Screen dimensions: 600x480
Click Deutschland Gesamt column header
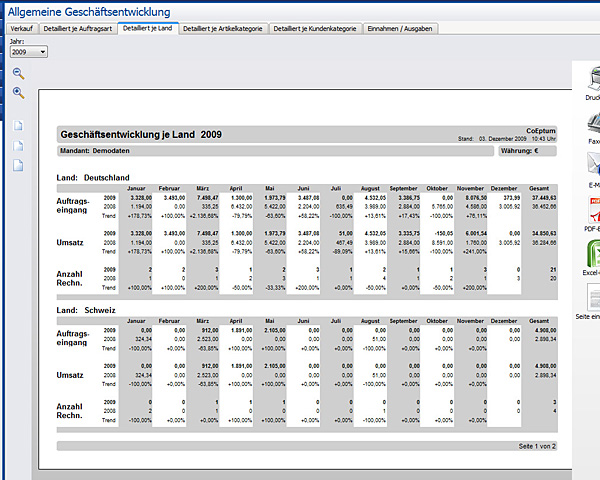(x=539, y=188)
